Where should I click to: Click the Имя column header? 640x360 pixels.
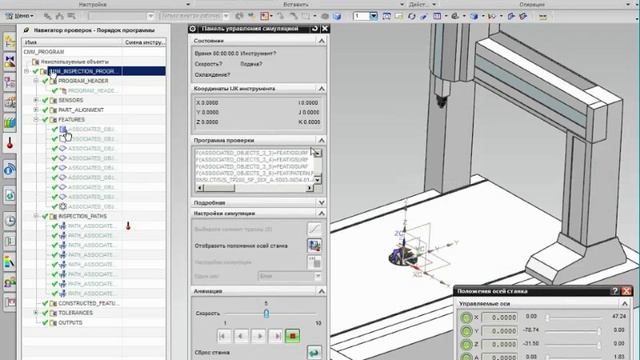[x=72, y=42]
